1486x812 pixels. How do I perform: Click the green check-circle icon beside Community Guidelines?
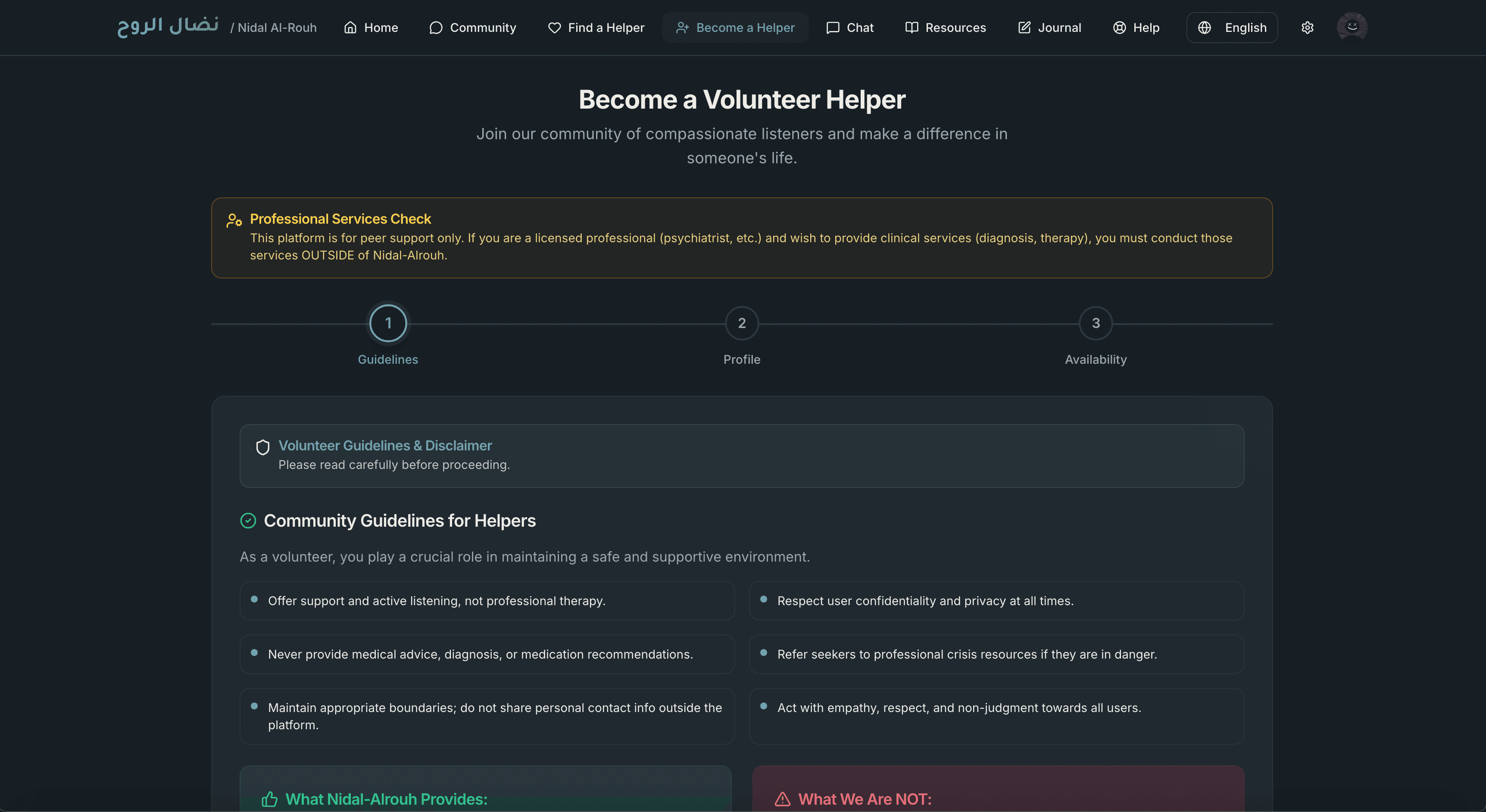click(248, 521)
